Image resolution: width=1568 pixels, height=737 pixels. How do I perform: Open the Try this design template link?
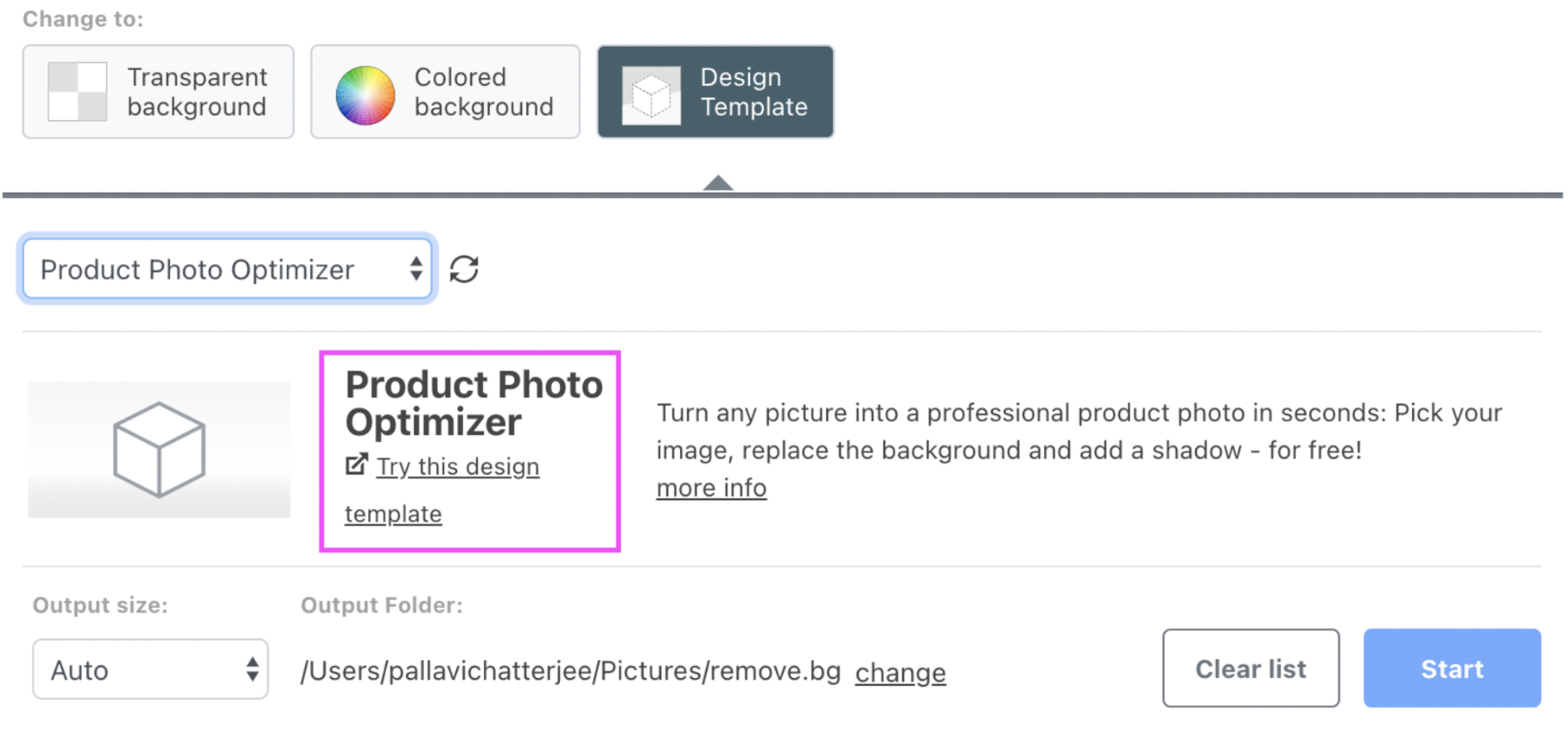coord(443,490)
